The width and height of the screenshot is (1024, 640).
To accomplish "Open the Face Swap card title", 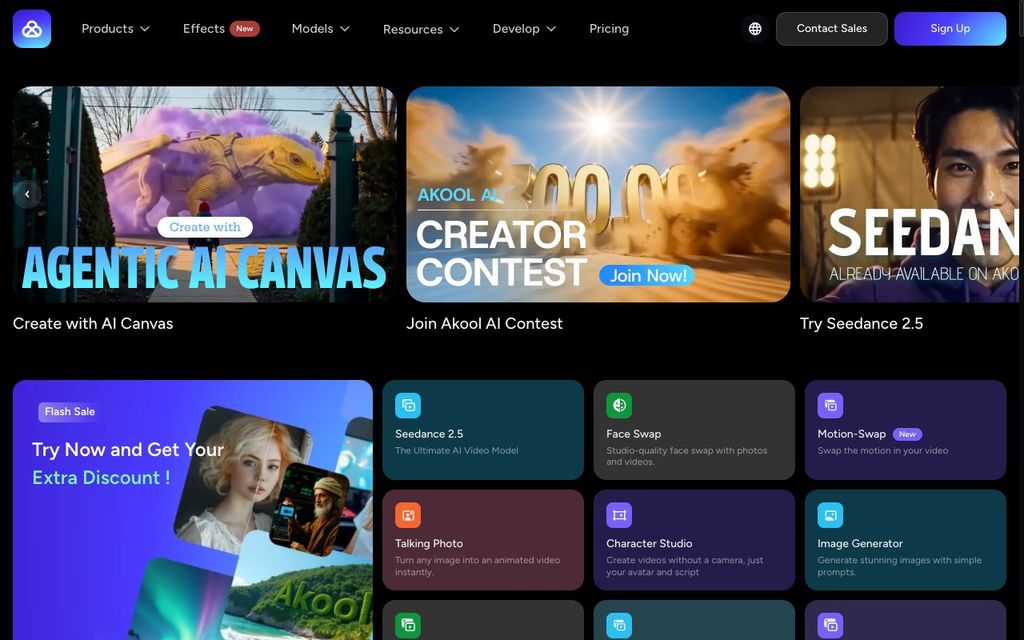I will pos(633,434).
